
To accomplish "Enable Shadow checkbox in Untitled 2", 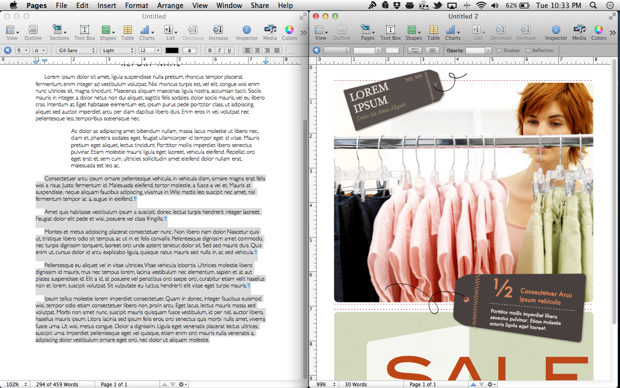I will click(x=499, y=50).
